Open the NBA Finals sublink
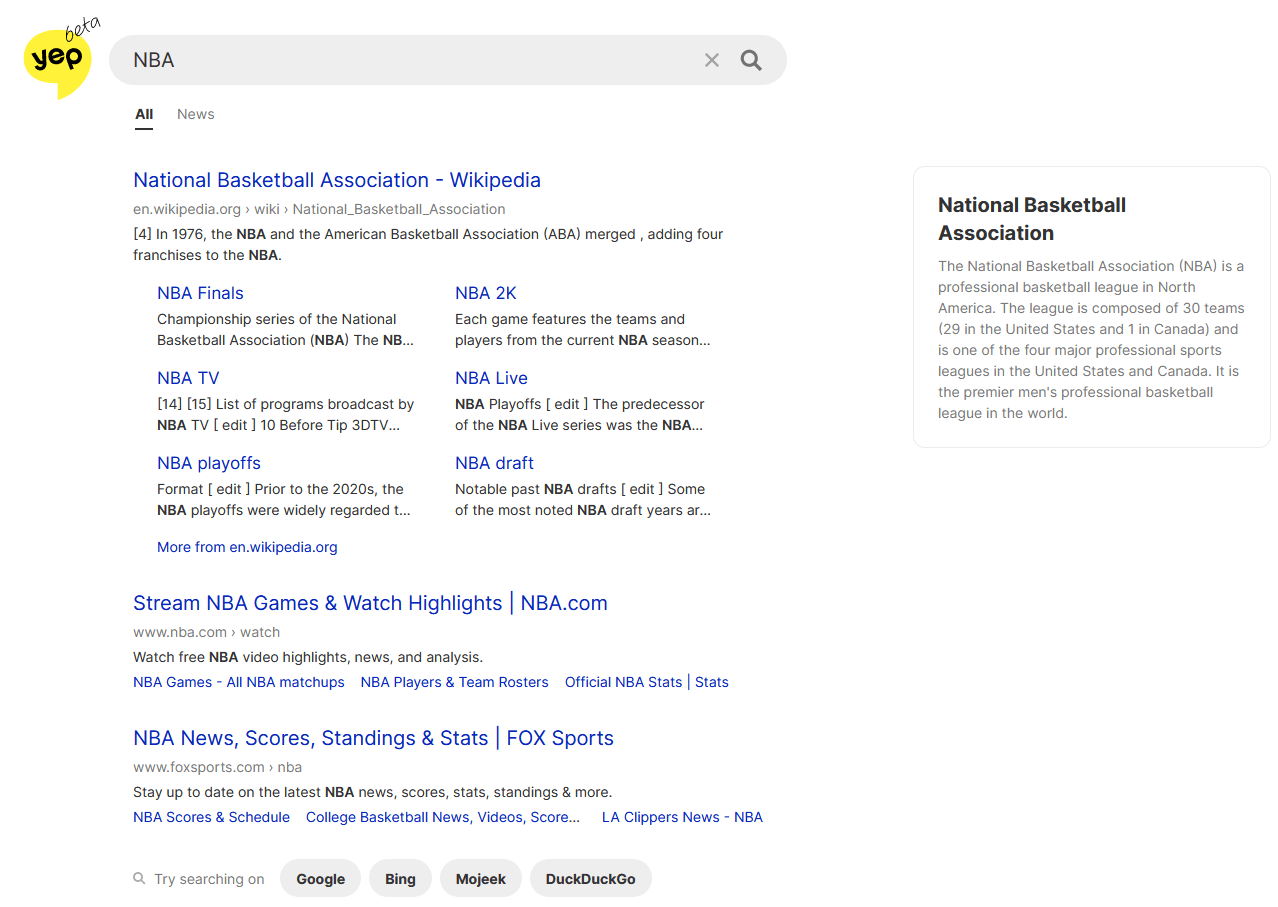This screenshot has height=907, width=1278. pos(200,293)
